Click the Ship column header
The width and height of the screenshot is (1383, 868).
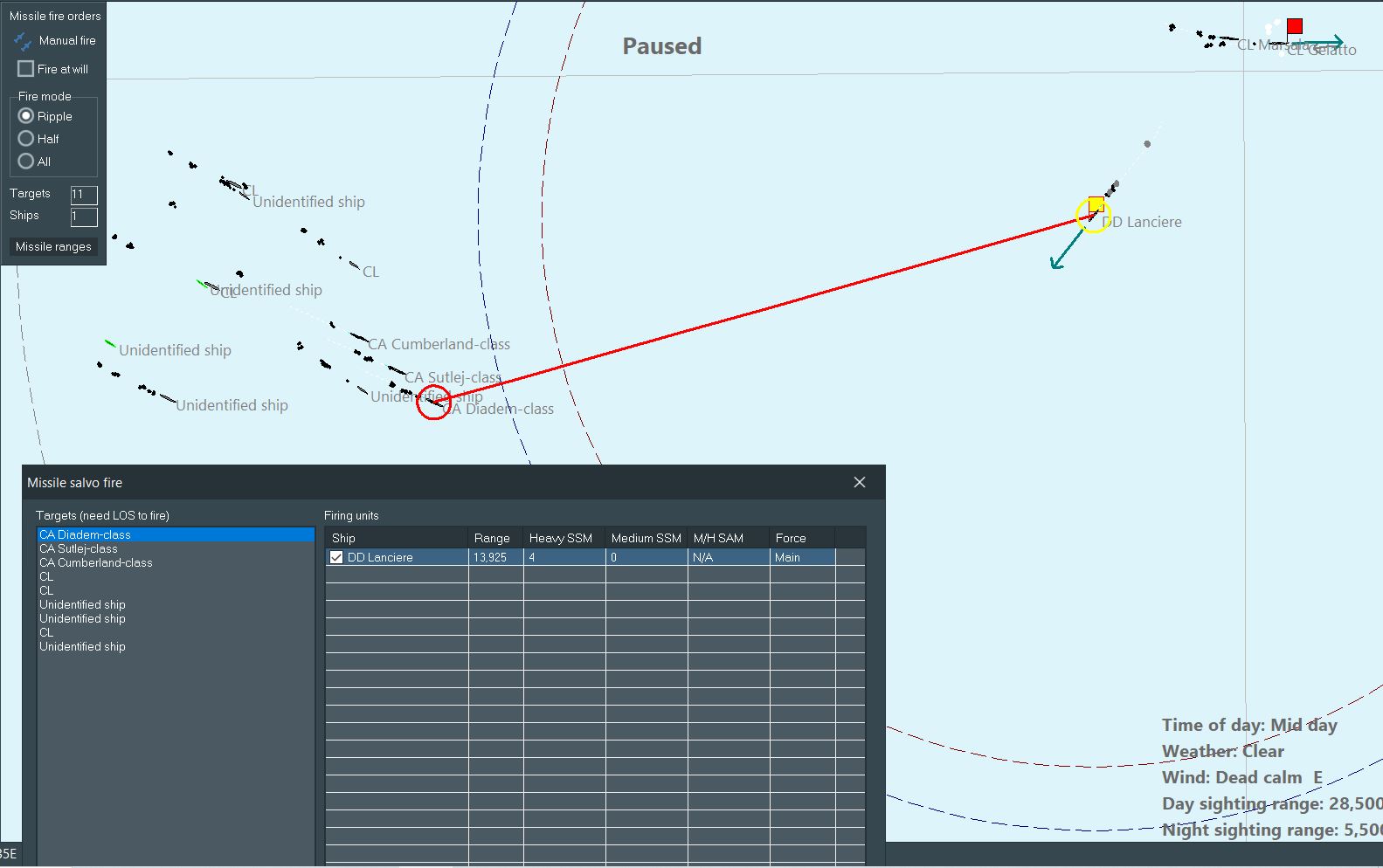tap(397, 538)
